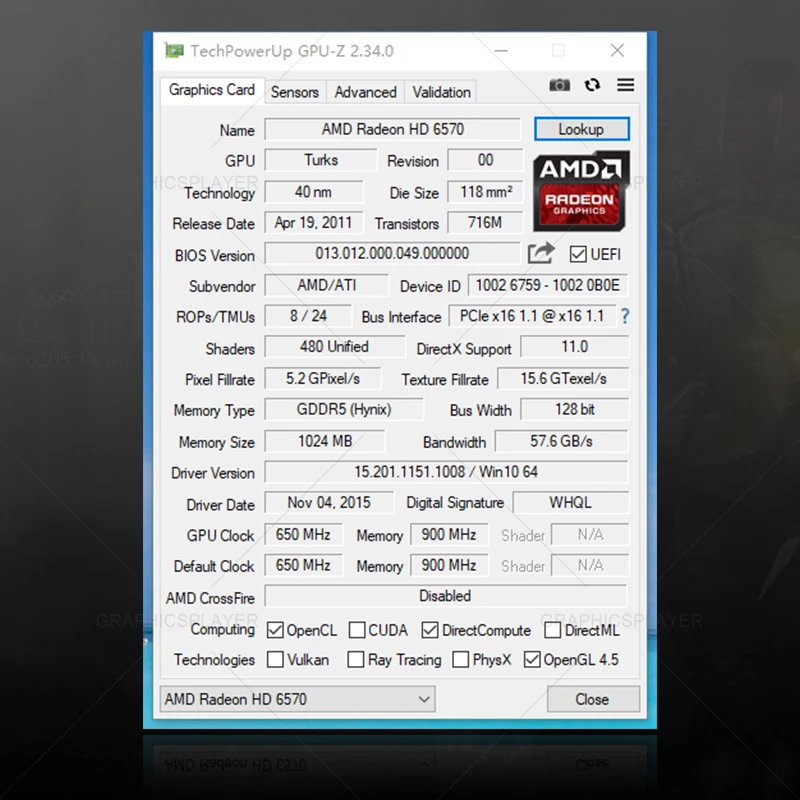Click the TechPowerUp GPU-Z 2.34.0 title
The height and width of the screenshot is (800, 800).
pos(292,51)
